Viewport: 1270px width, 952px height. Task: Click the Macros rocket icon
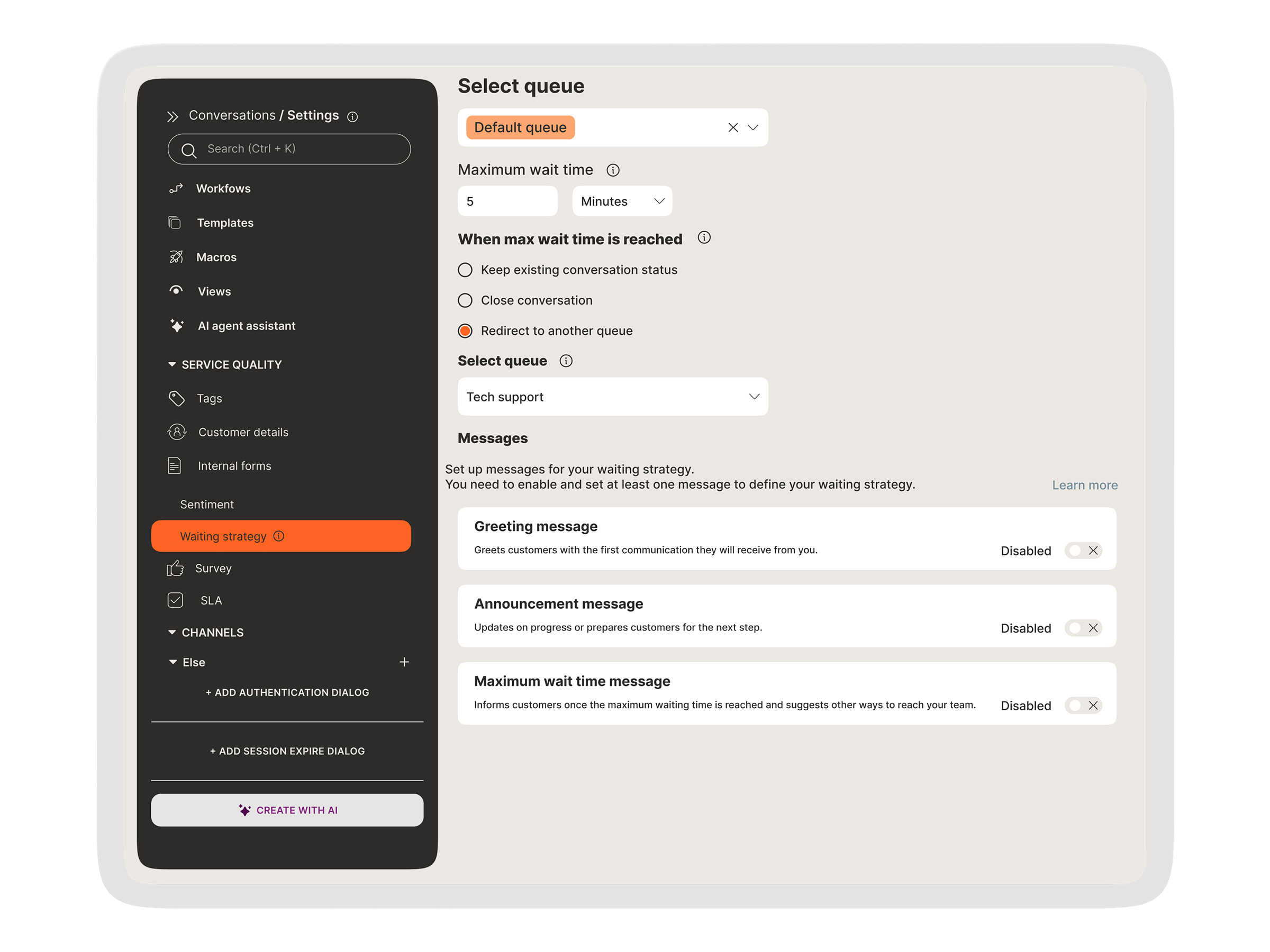pos(176,257)
